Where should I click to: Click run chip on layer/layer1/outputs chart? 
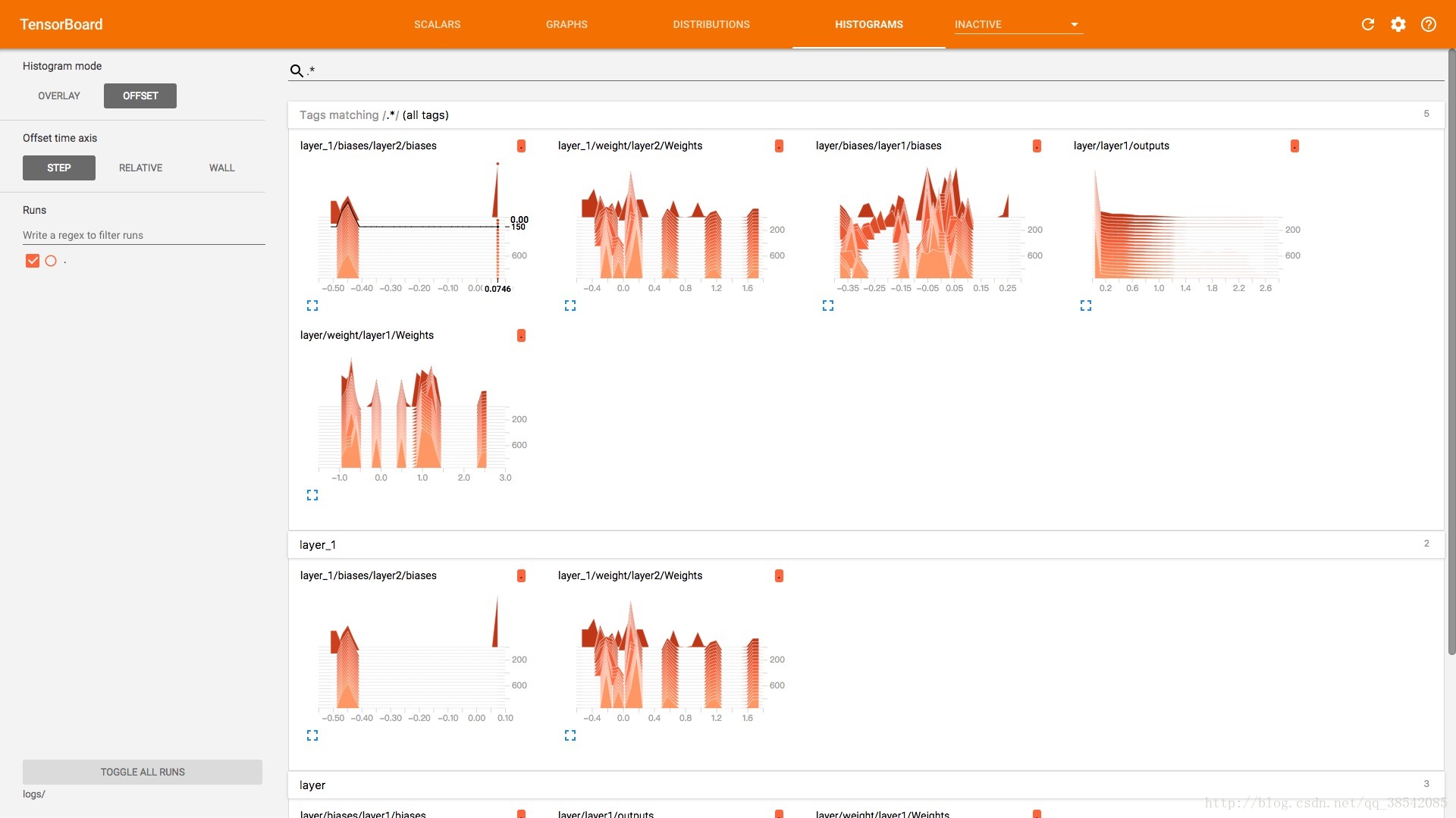tap(1294, 146)
